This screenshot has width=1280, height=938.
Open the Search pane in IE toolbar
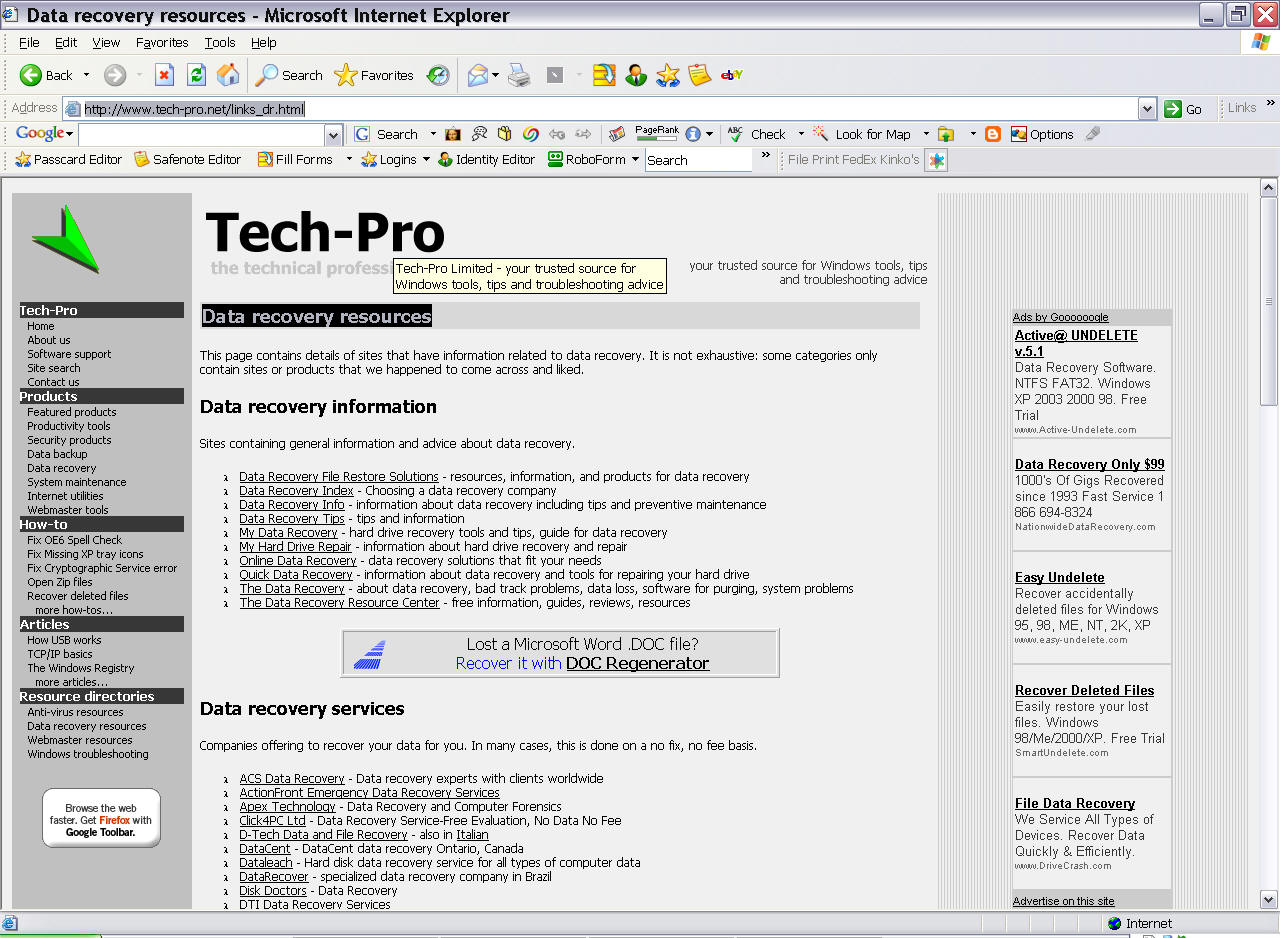289,75
